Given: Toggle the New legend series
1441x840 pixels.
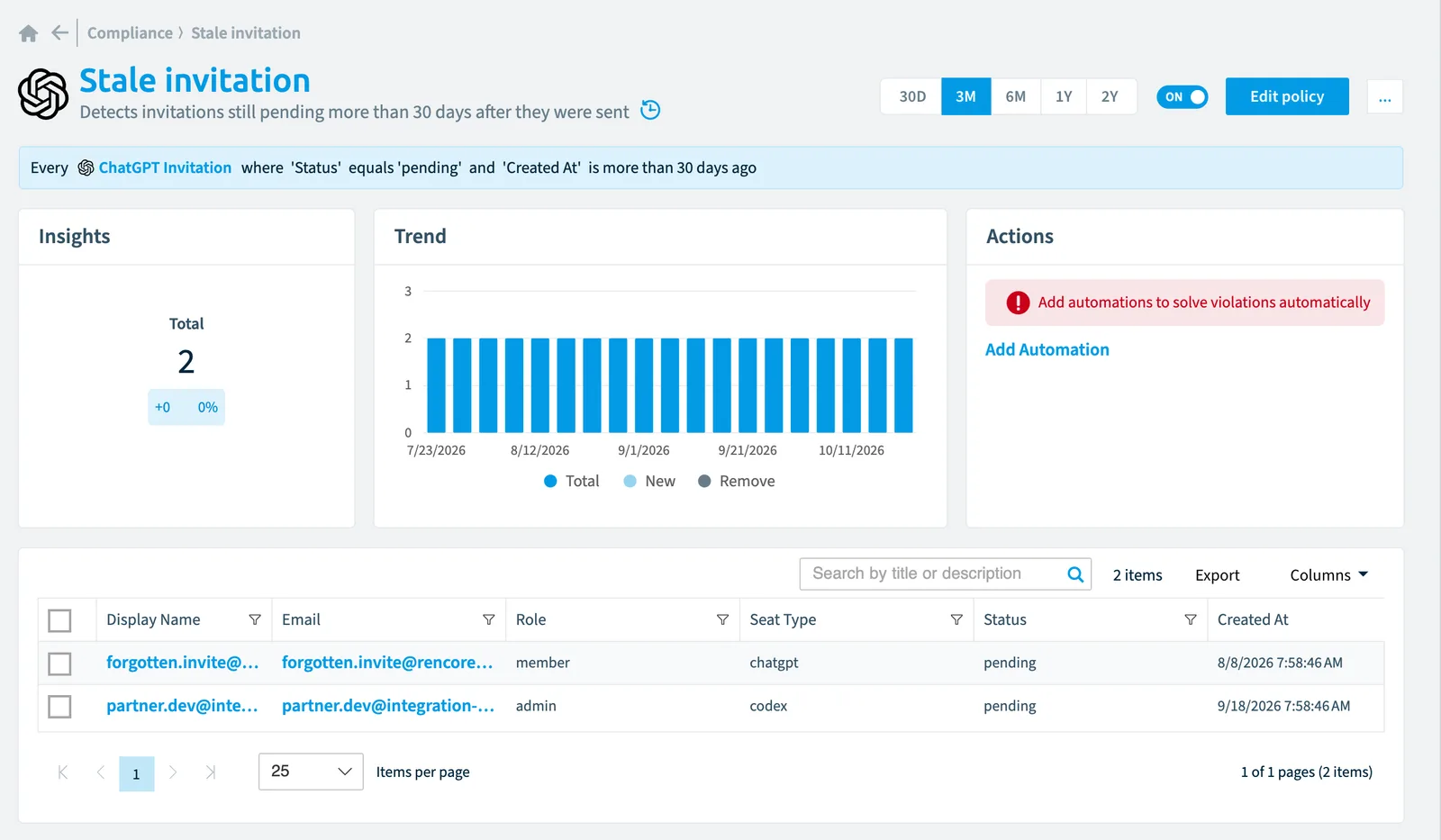Looking at the screenshot, I should [649, 481].
